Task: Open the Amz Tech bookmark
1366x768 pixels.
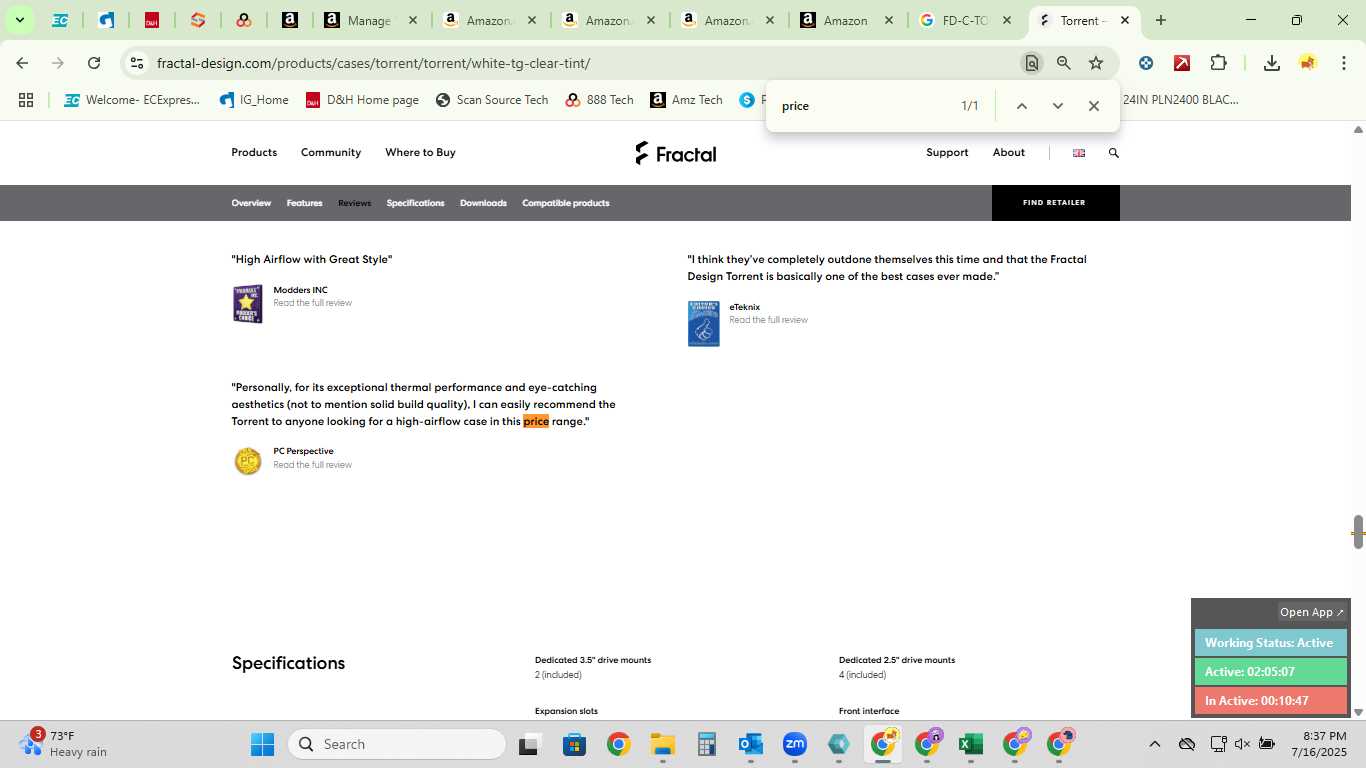Action: tap(686, 100)
